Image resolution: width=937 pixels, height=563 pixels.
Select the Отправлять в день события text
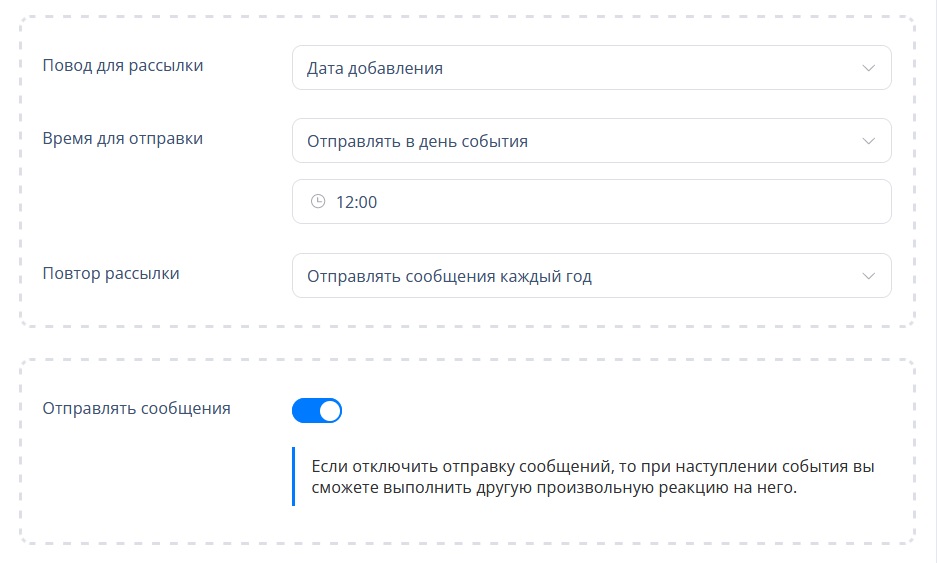[x=417, y=142]
